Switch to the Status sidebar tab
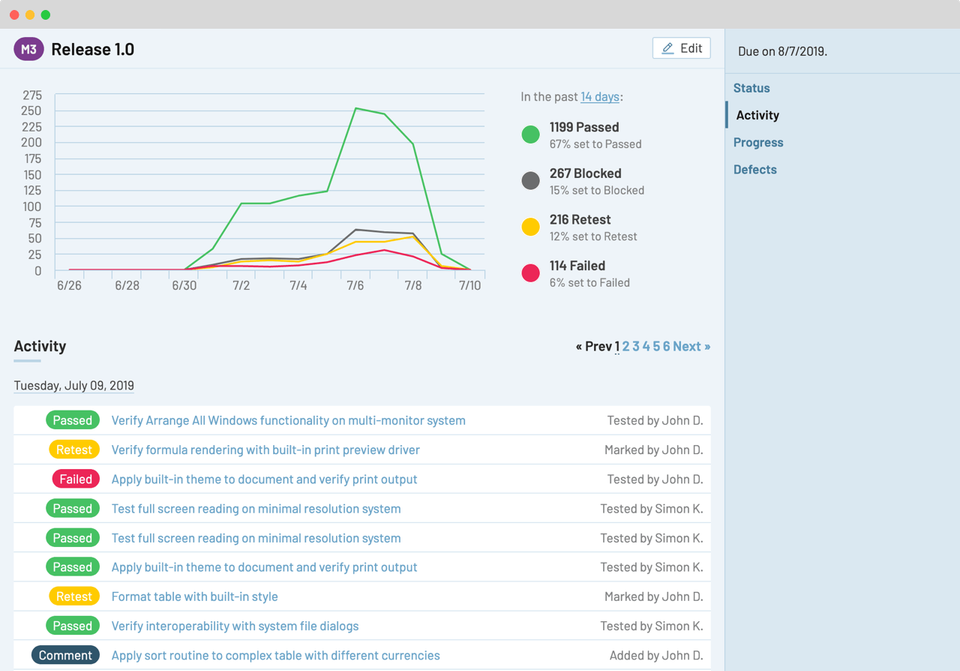This screenshot has height=671, width=960. [751, 88]
